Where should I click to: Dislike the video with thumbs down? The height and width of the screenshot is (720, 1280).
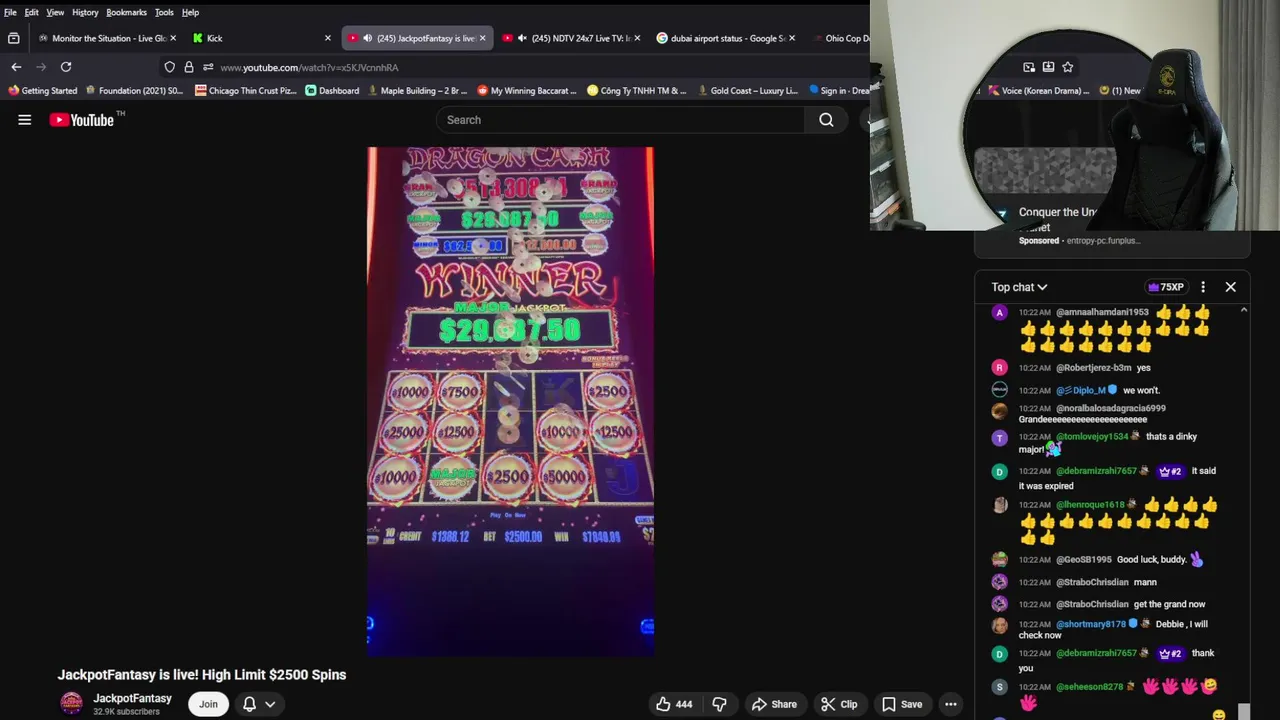pos(719,704)
